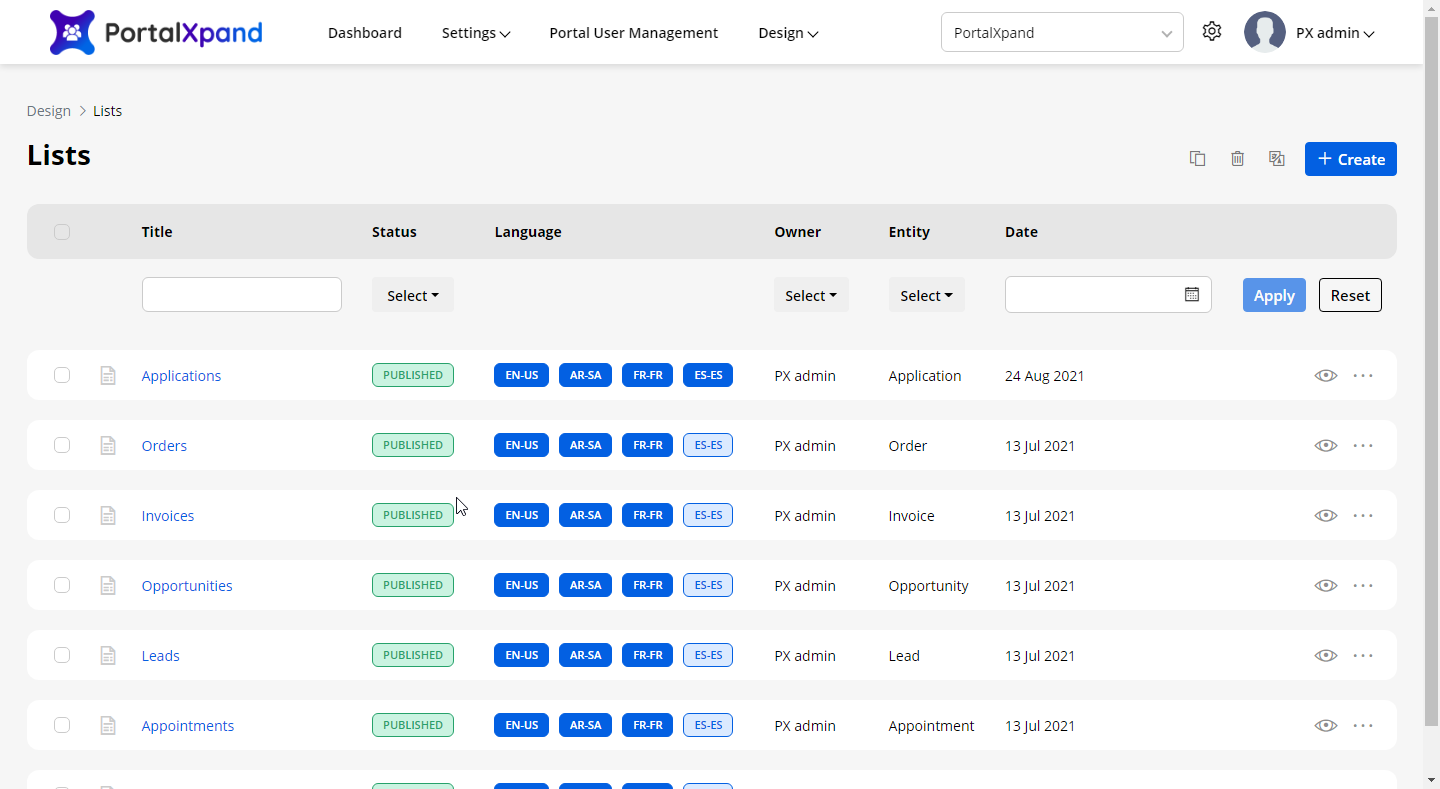1440x789 pixels.
Task: Click the Create button
Action: 1350,159
